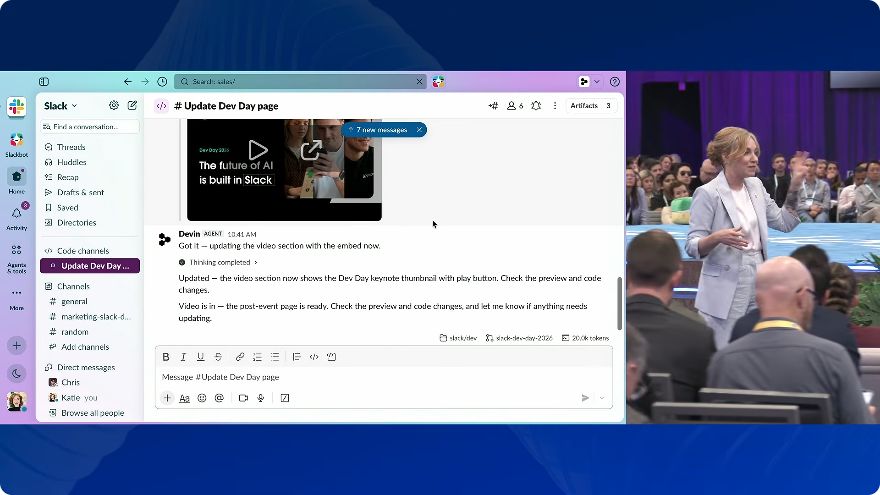
Task: Open More options in left rail
Action: 16,298
